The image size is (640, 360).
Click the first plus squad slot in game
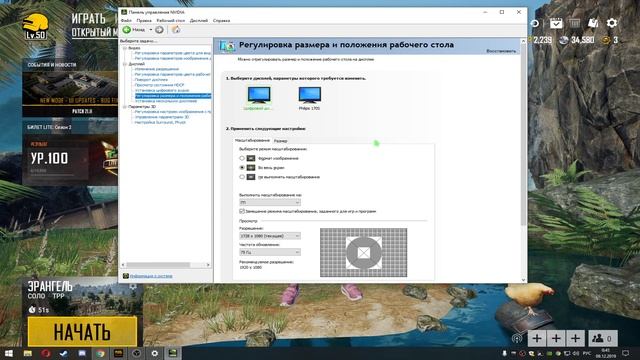[x=537, y=338]
